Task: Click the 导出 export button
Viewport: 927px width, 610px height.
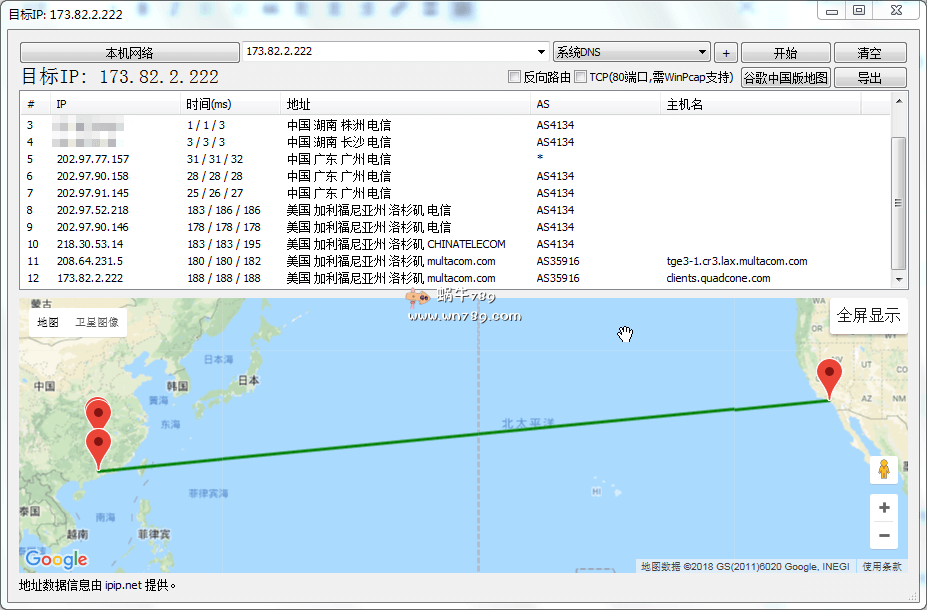Action: coord(869,77)
